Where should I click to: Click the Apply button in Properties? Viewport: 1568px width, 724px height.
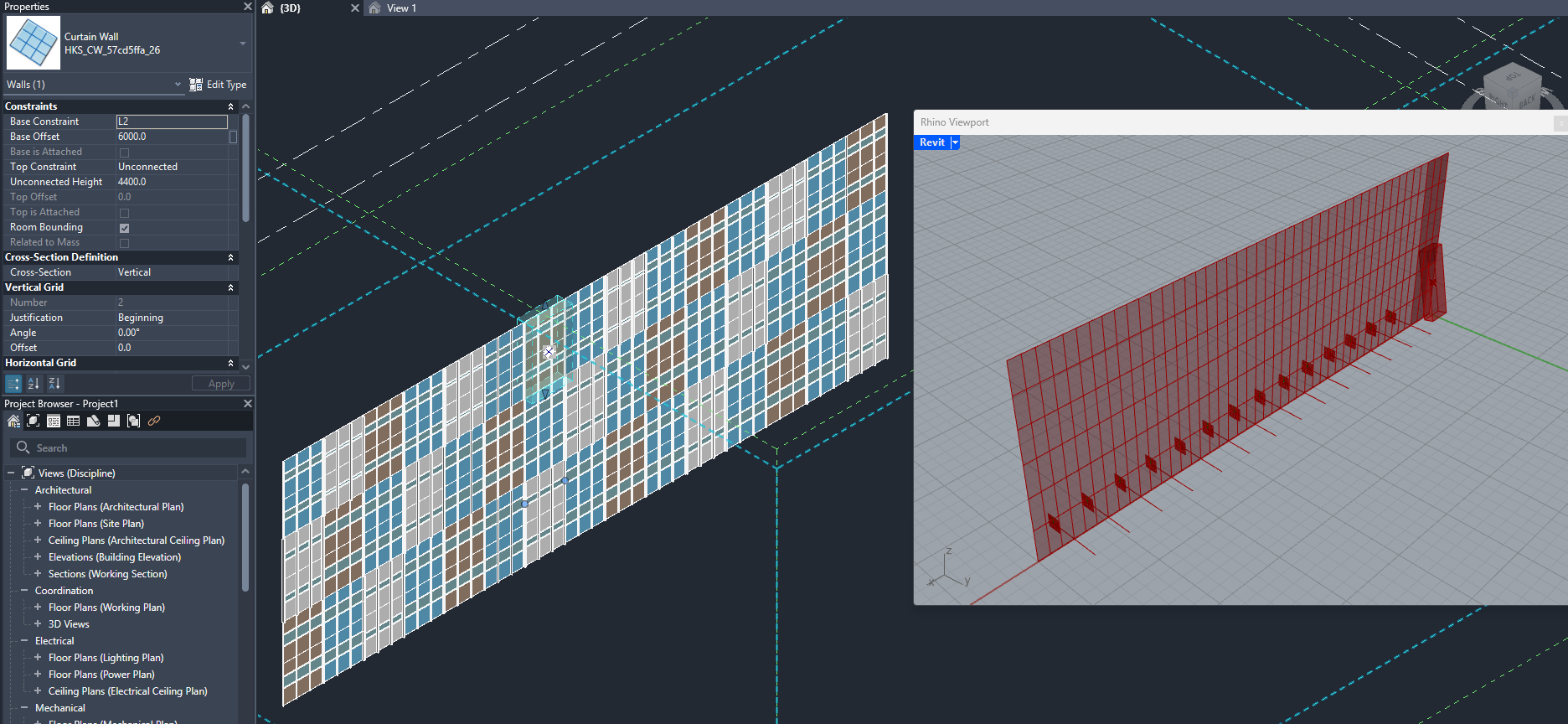click(221, 384)
